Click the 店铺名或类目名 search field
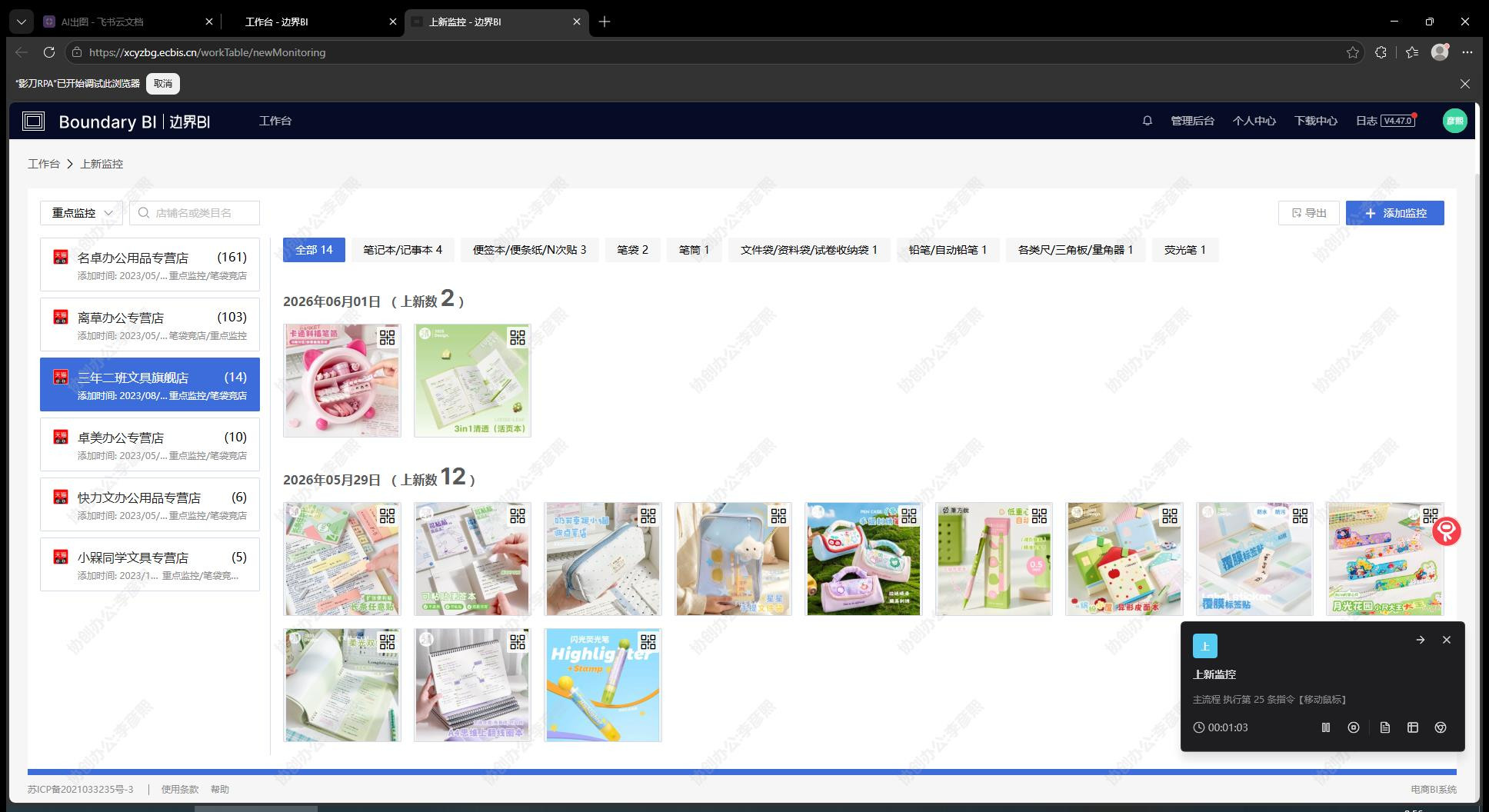 click(195, 213)
